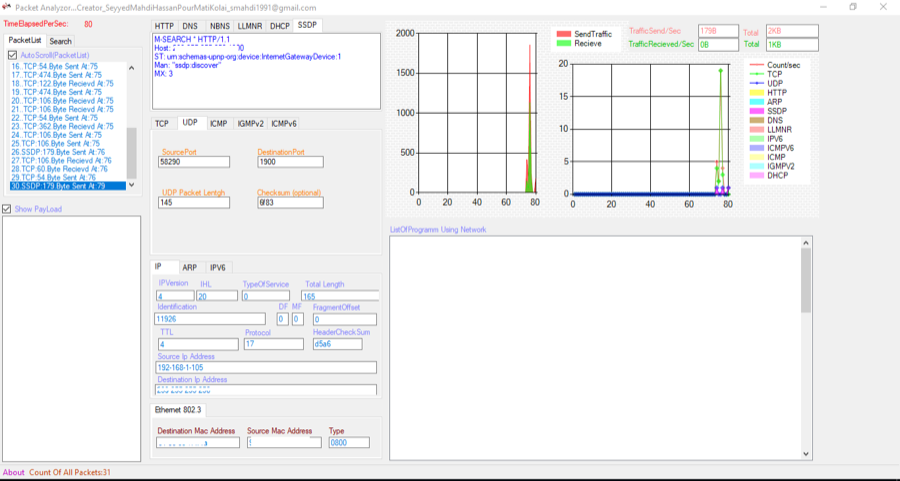900x481 pixels.
Task: Click the HeaderCheckSum field d5a6
Action: coord(338,344)
